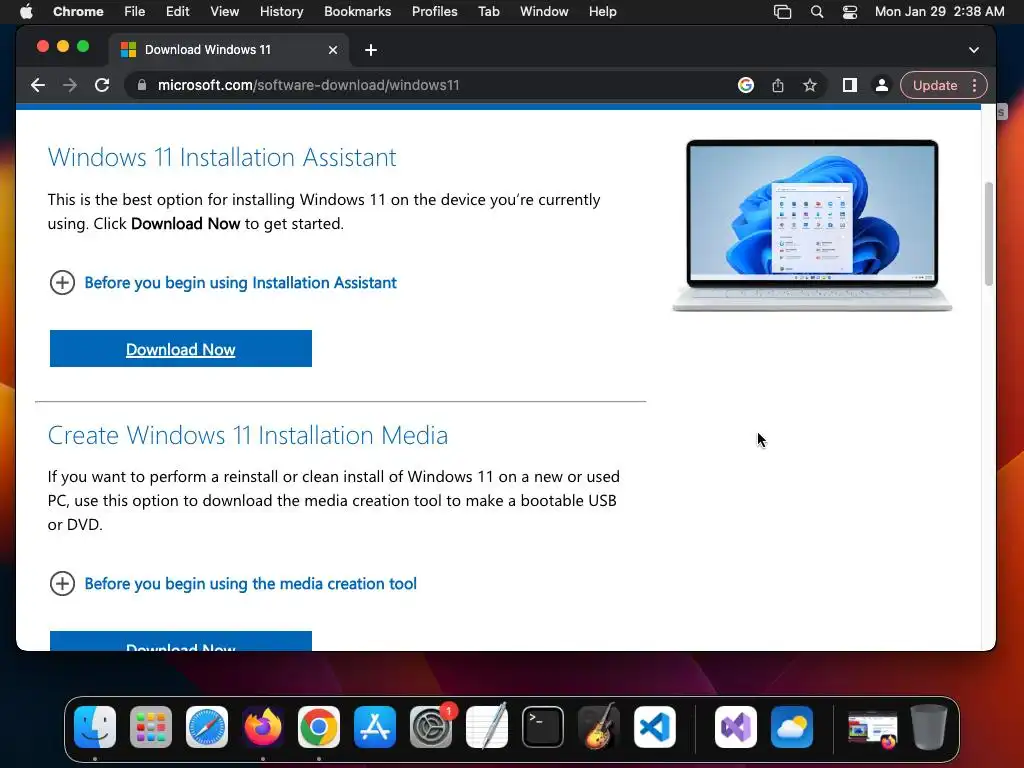Expand Before you begin using media creation tool
The width and height of the screenshot is (1024, 768).
point(233,584)
